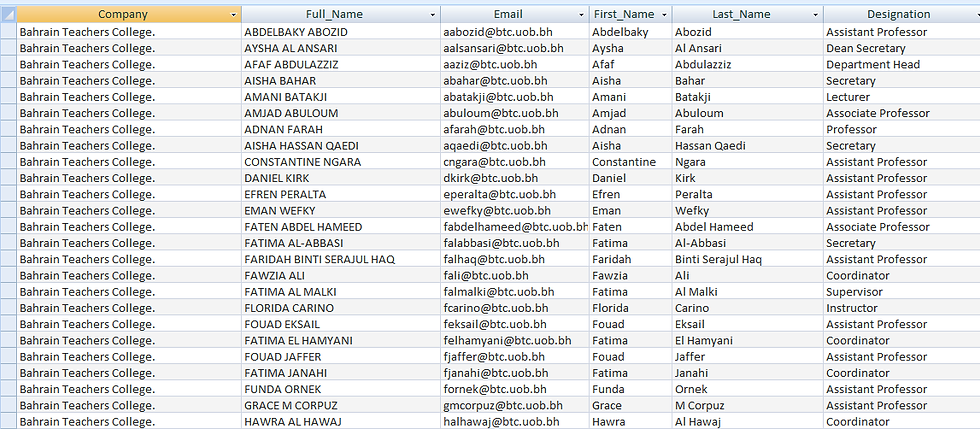The width and height of the screenshot is (980, 429).
Task: Open the Company column filter dropdown arrow
Action: point(234,14)
